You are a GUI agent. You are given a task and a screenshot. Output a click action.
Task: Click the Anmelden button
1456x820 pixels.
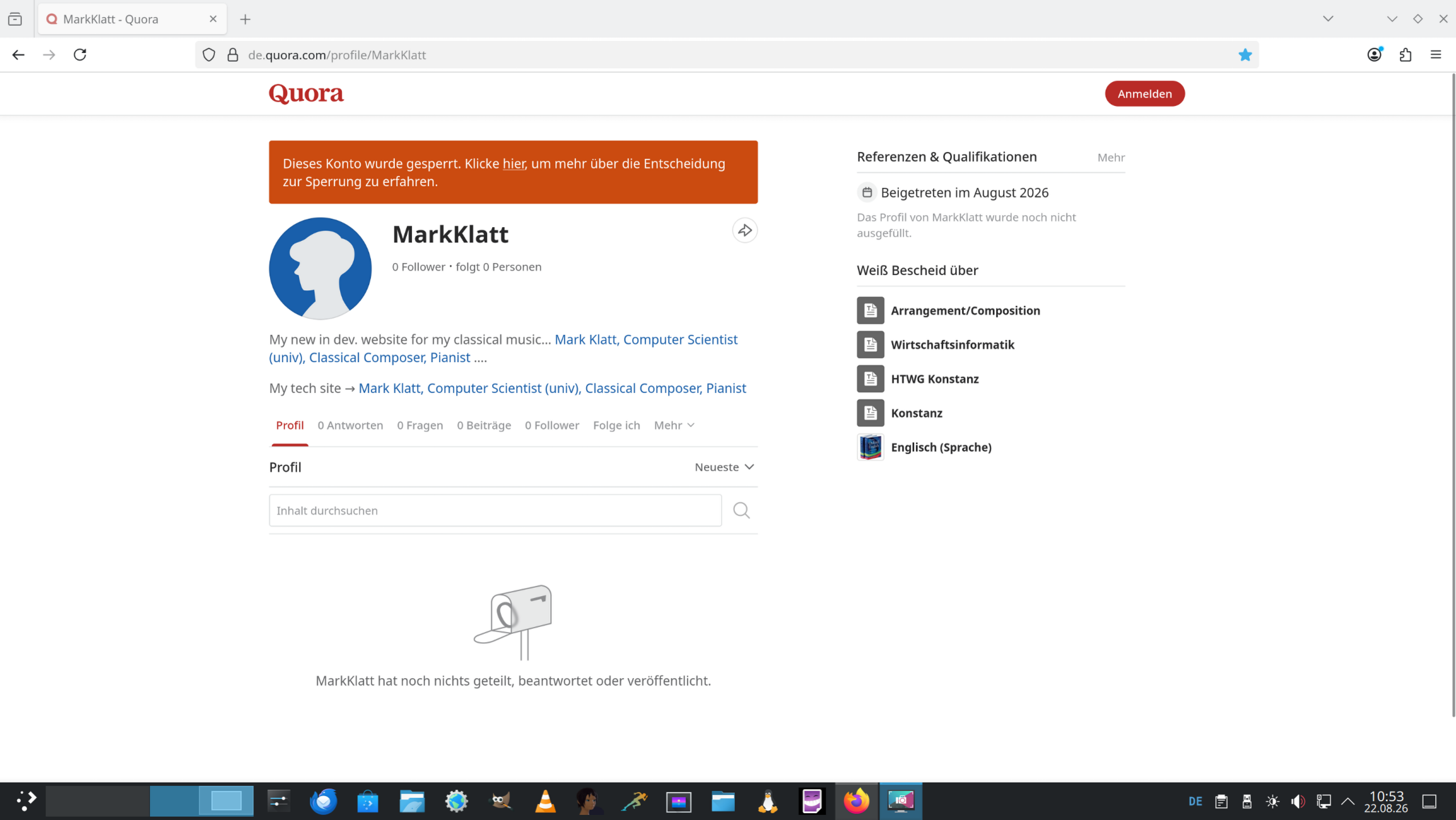pos(1145,93)
